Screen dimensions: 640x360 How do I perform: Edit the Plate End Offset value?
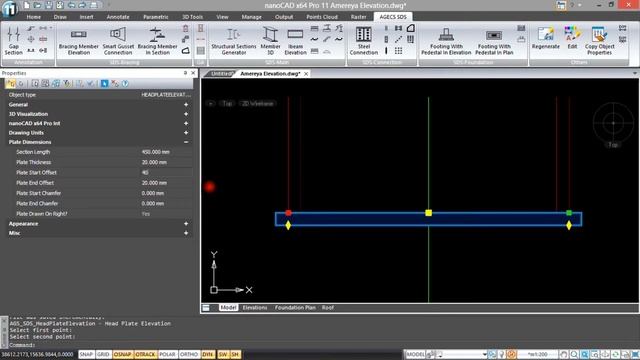pyautogui.click(x=165, y=183)
